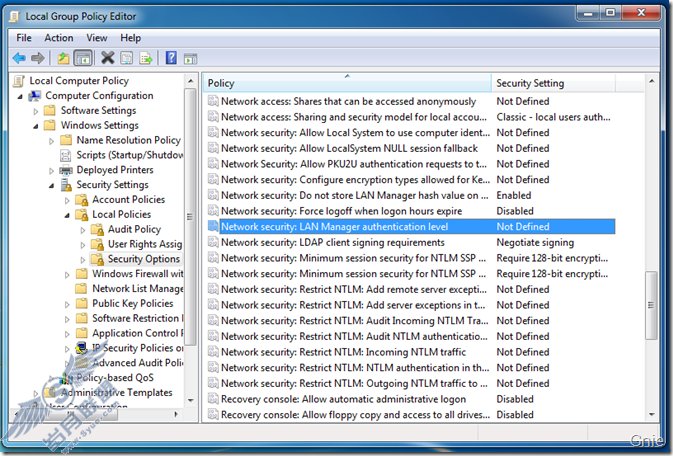This screenshot has height=456, width=673.
Task: Open the File menu
Action: pos(24,38)
